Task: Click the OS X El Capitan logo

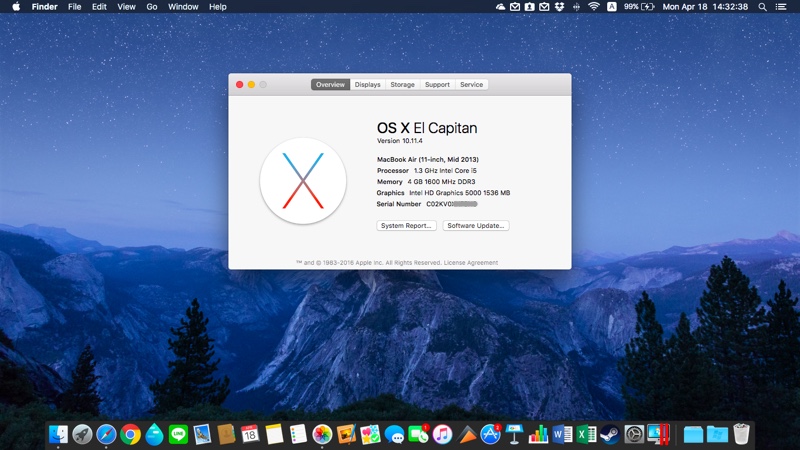Action: pyautogui.click(x=303, y=181)
